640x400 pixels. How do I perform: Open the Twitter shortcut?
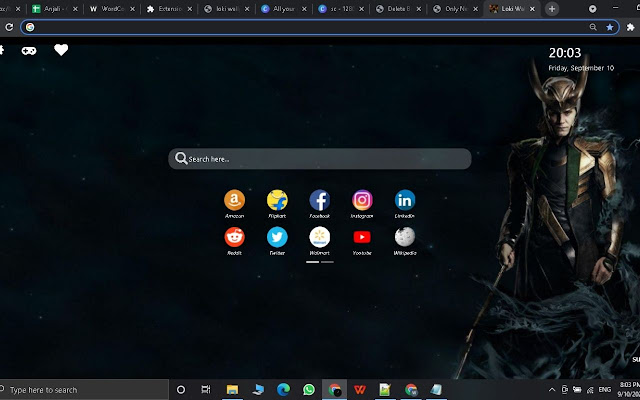coord(277,237)
